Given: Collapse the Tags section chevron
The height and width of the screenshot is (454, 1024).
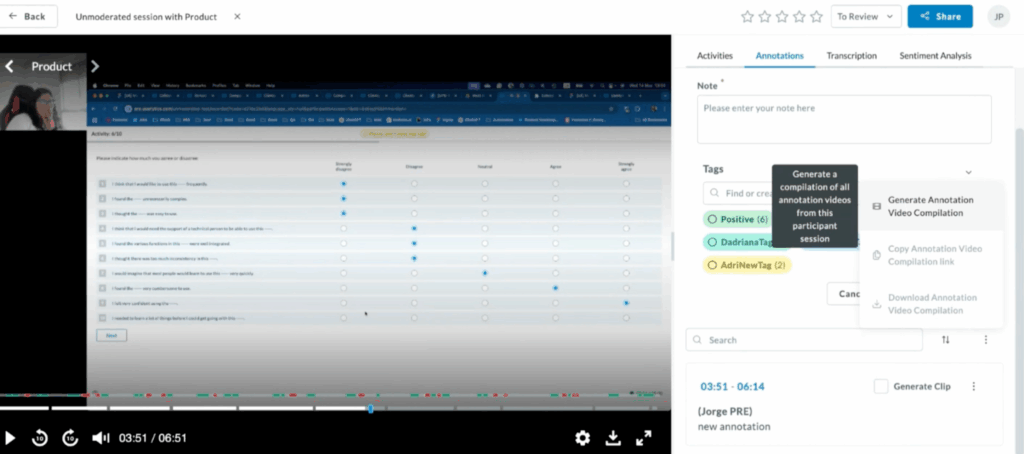Looking at the screenshot, I should pos(968,172).
